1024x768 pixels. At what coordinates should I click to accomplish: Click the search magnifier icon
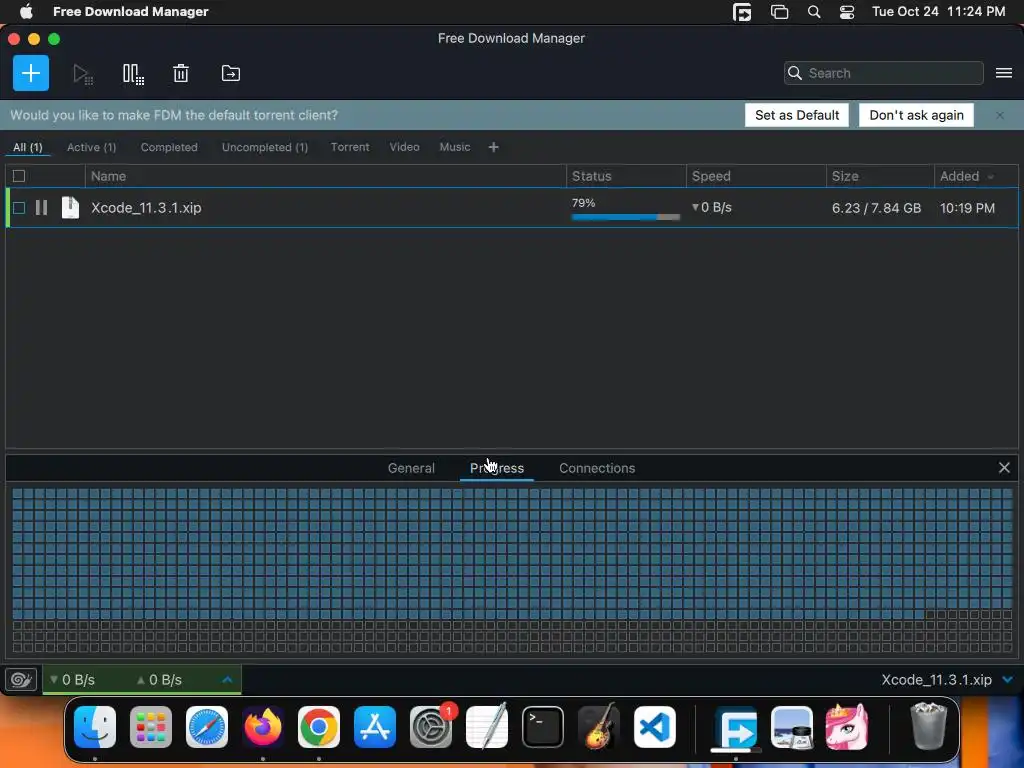pyautogui.click(x=795, y=73)
